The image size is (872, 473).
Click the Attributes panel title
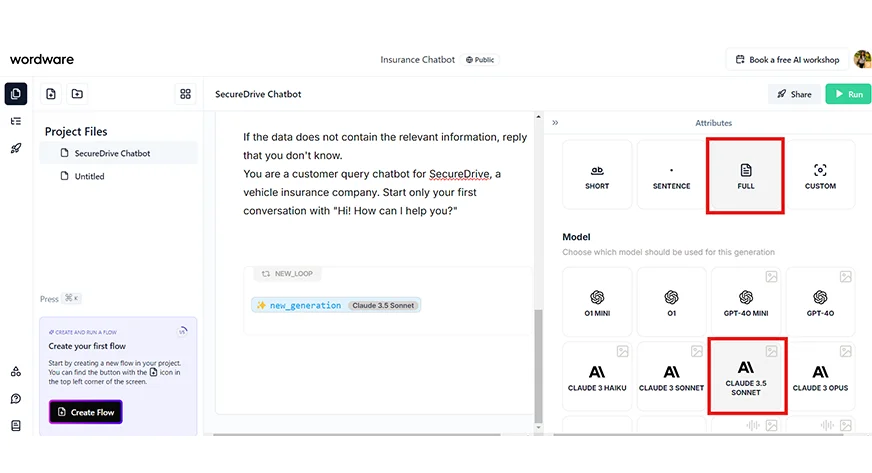pos(714,123)
